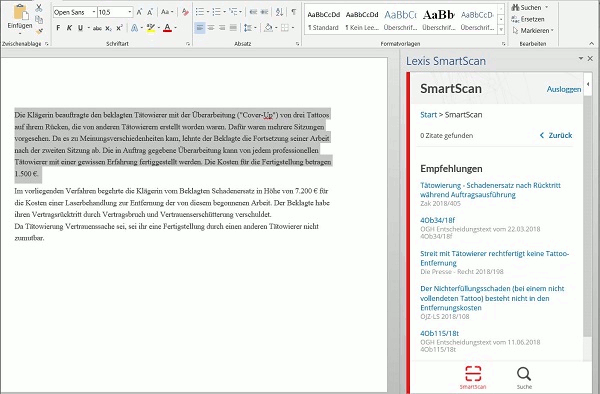Click the Zurück back link
The width and height of the screenshot is (600, 394).
556,135
